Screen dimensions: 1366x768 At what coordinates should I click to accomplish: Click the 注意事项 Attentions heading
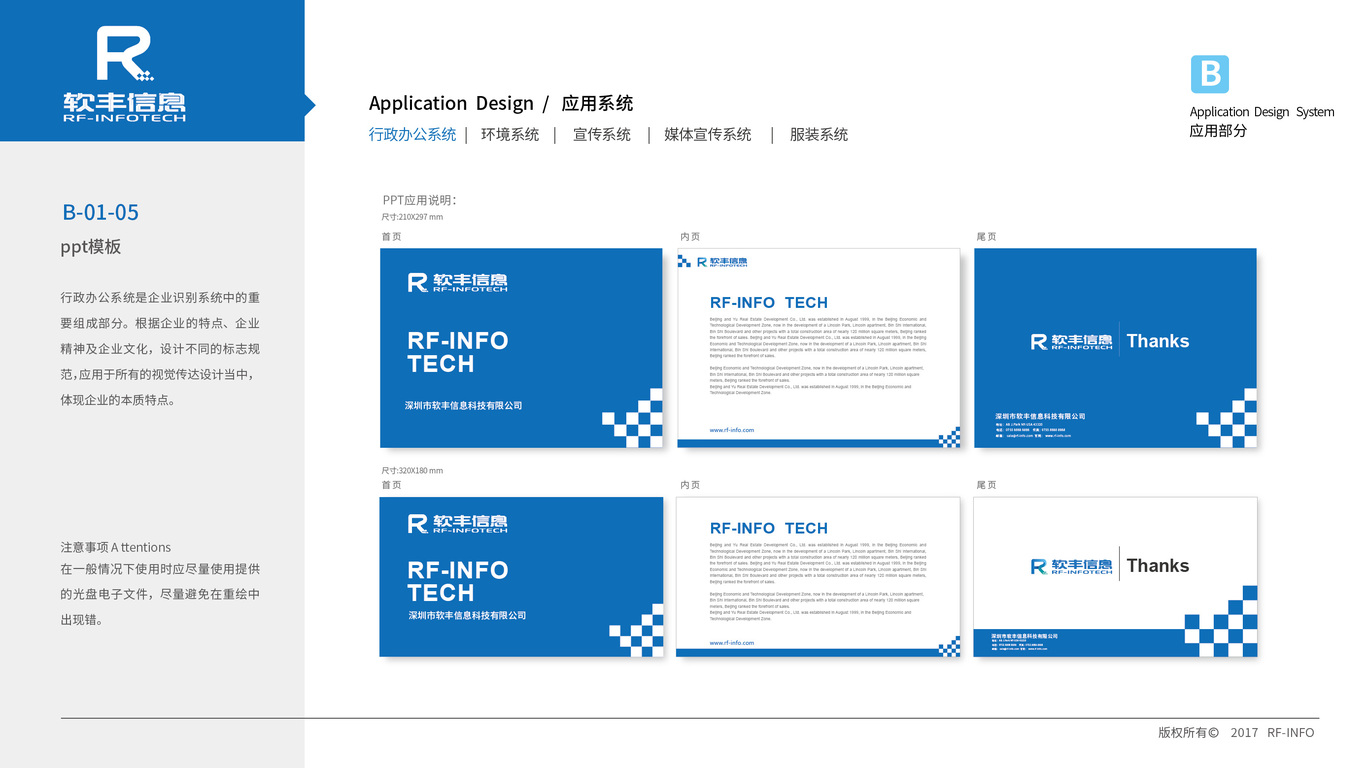116,547
